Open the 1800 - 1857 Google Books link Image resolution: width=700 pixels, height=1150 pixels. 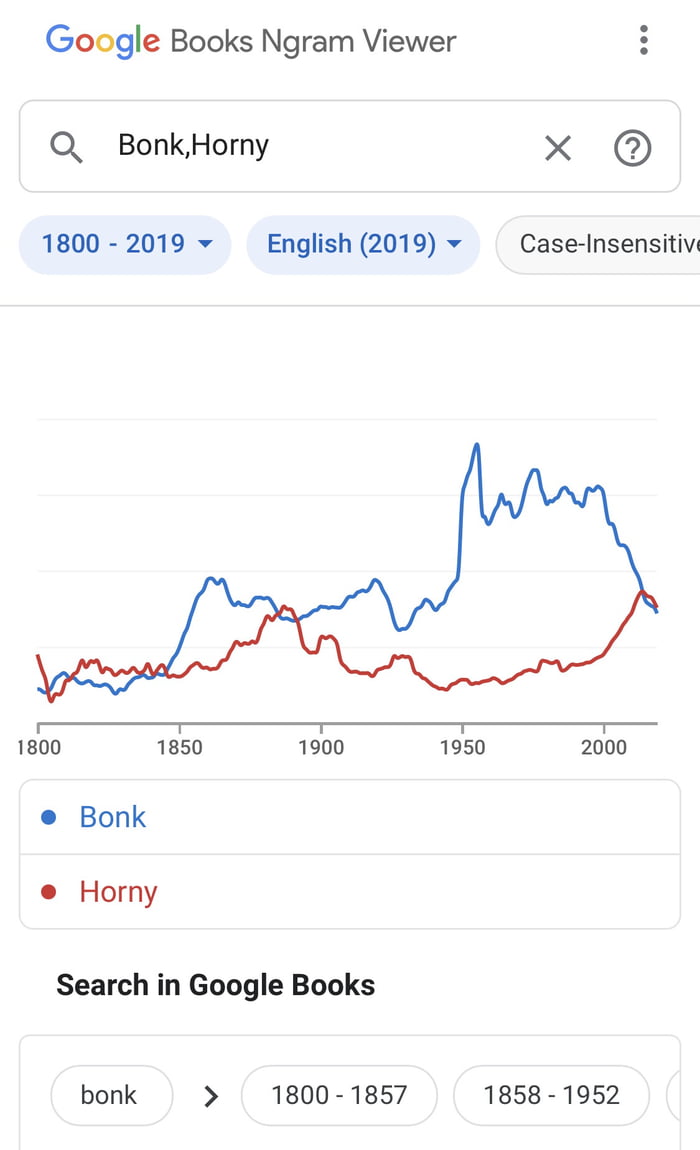(339, 1095)
